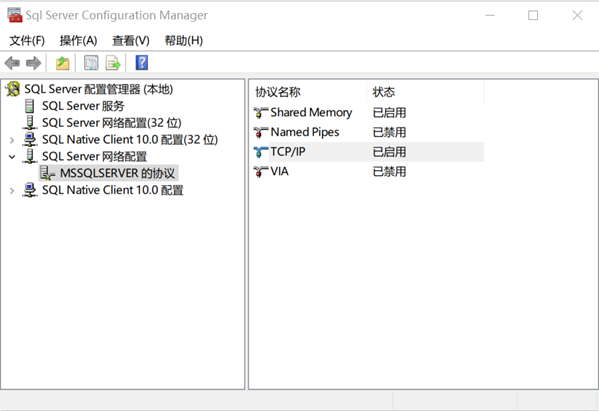Open the 文件(F) menu
The width and height of the screenshot is (599, 411).
27,40
